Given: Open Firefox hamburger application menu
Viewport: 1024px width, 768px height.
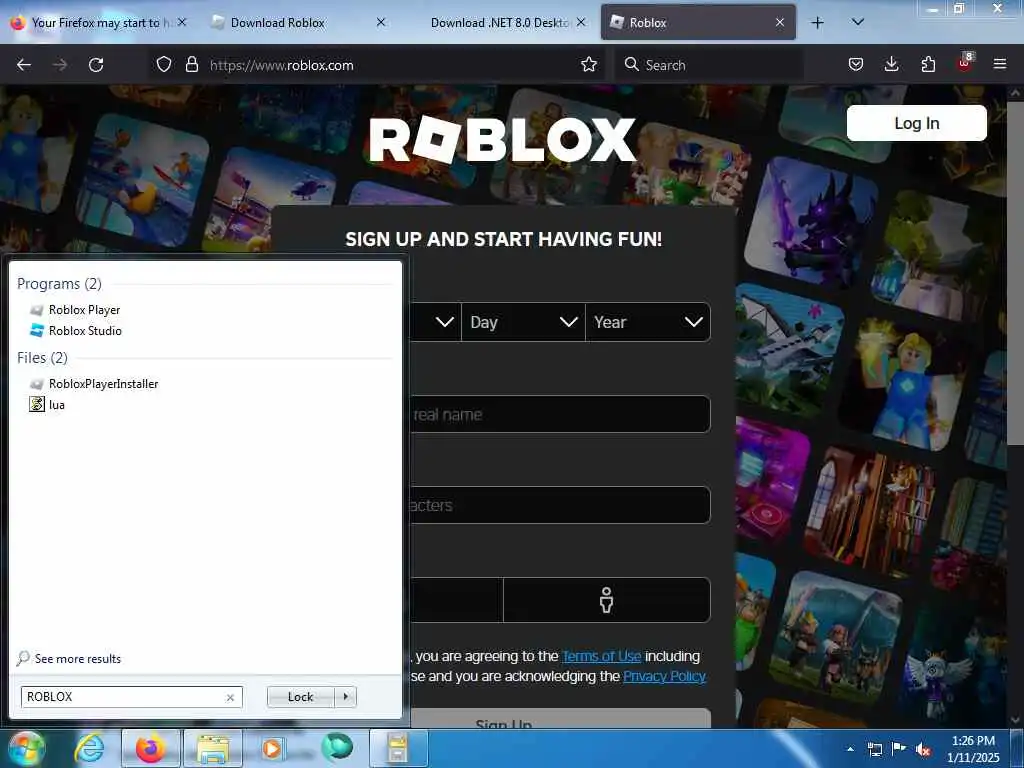Looking at the screenshot, I should click(1000, 65).
